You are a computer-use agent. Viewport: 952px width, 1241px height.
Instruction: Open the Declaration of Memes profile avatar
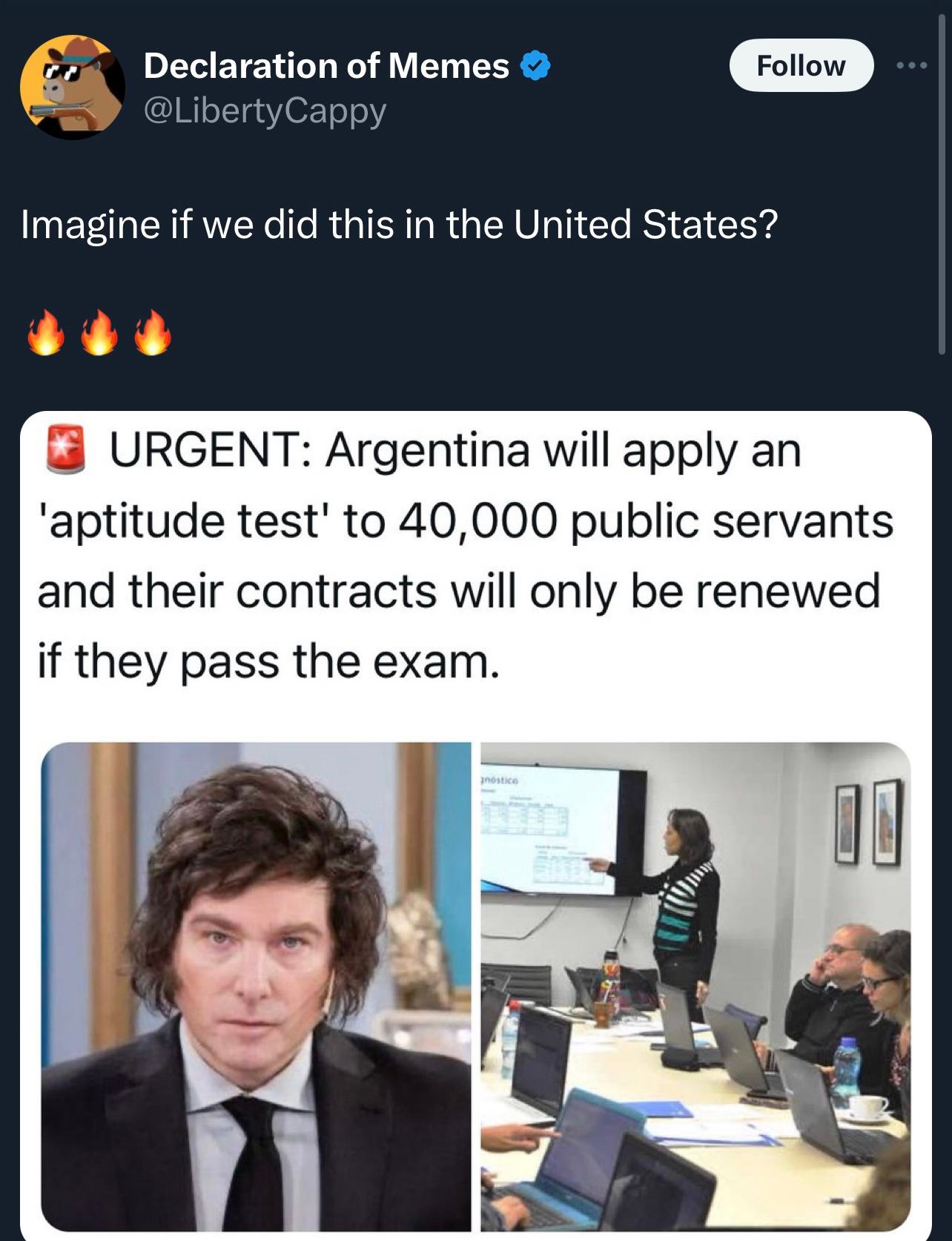(73, 87)
